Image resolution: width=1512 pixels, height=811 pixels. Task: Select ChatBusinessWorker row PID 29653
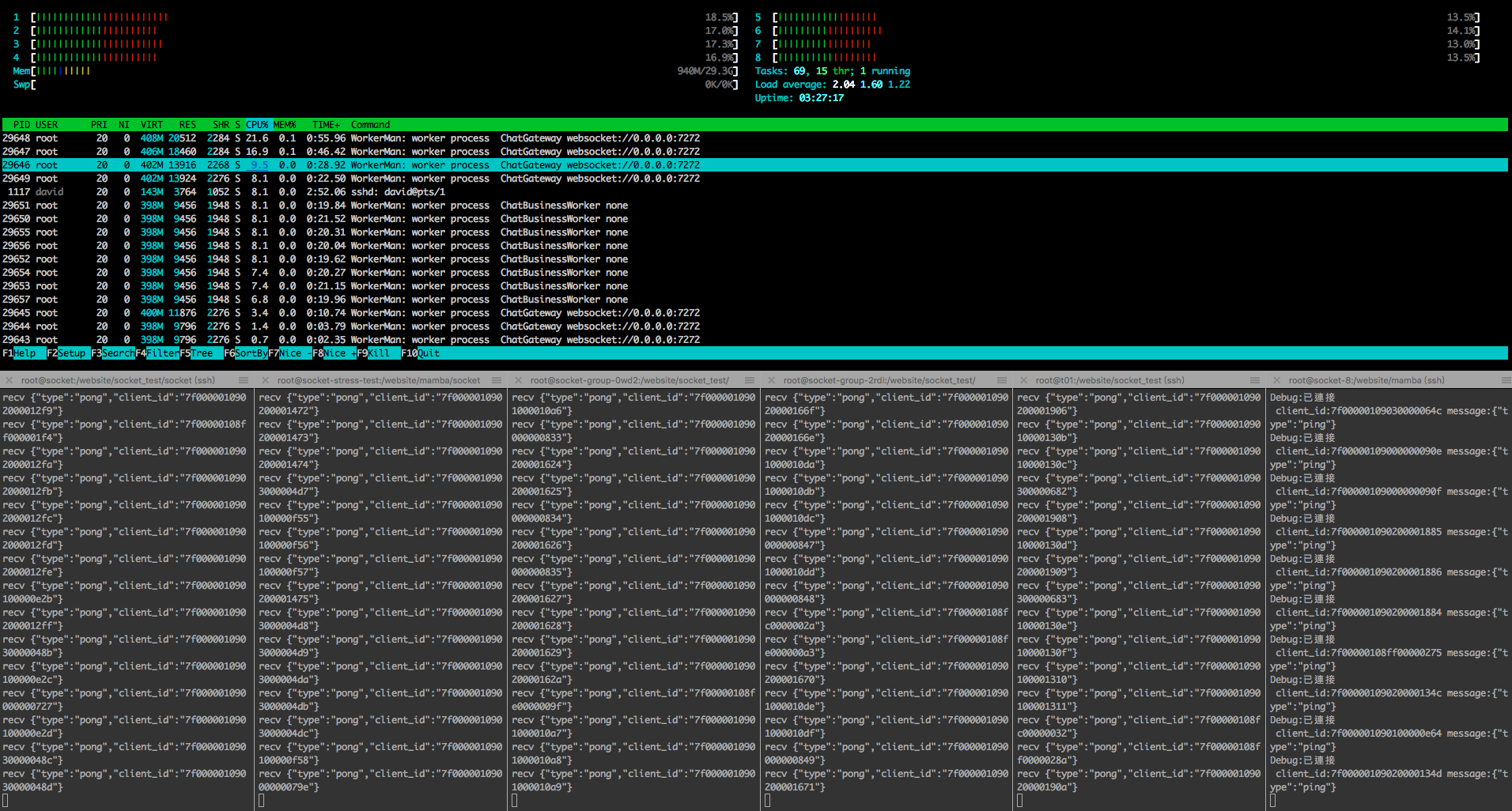(x=755, y=286)
